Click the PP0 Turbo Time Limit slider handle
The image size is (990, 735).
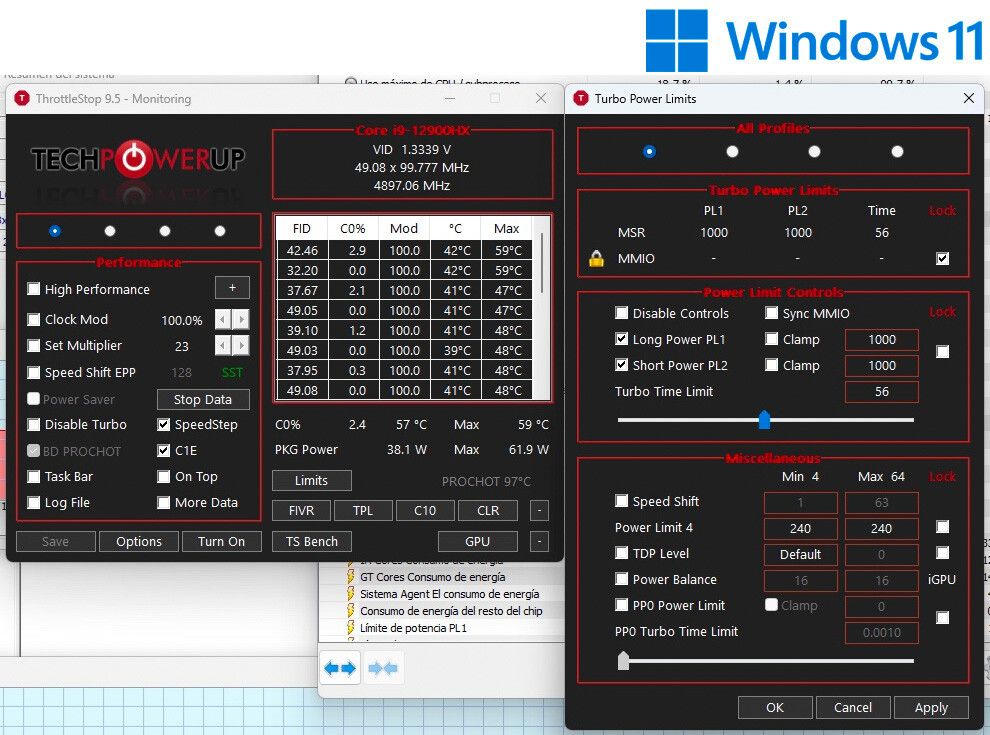[623, 660]
